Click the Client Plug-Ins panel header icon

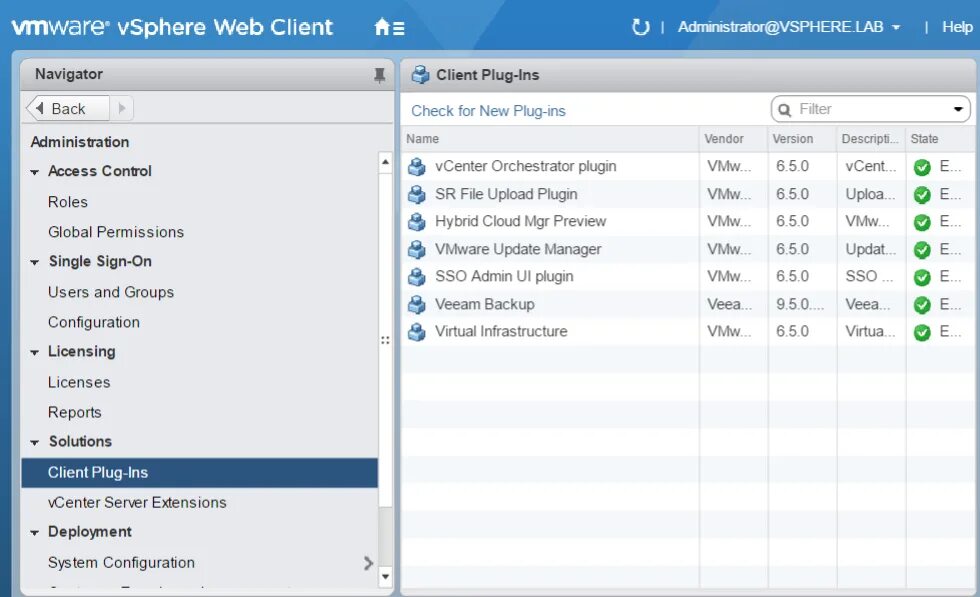[420, 75]
